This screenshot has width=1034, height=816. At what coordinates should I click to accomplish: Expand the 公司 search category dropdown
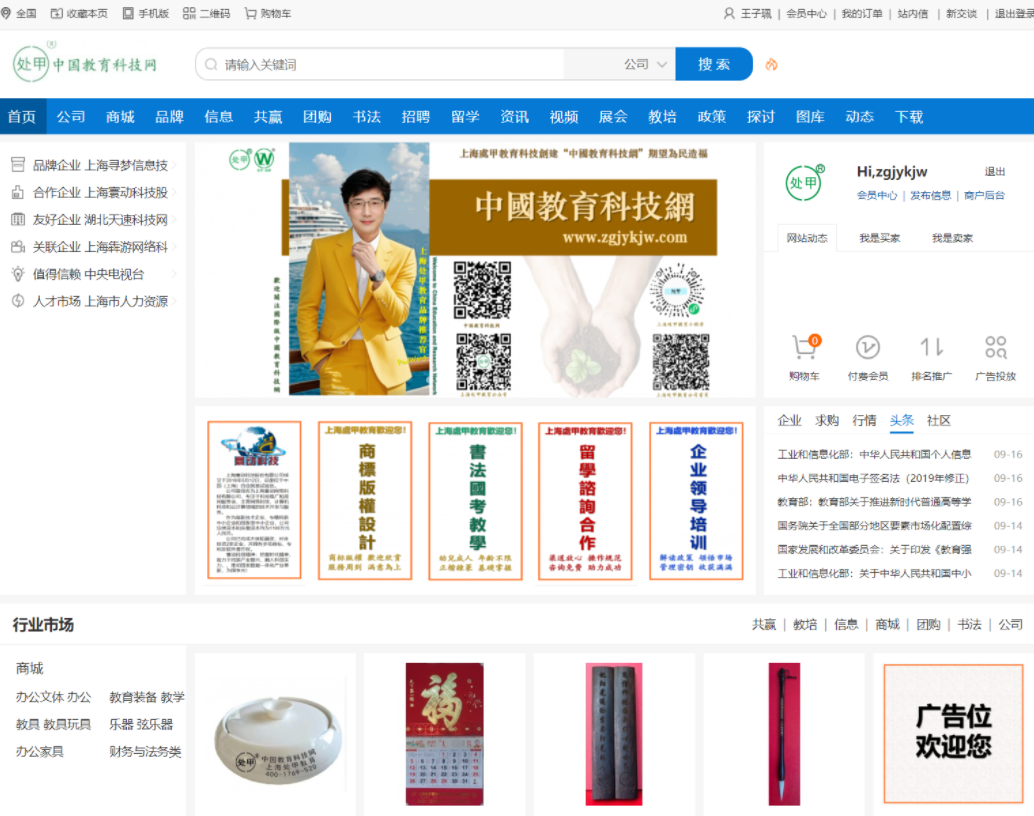(646, 64)
